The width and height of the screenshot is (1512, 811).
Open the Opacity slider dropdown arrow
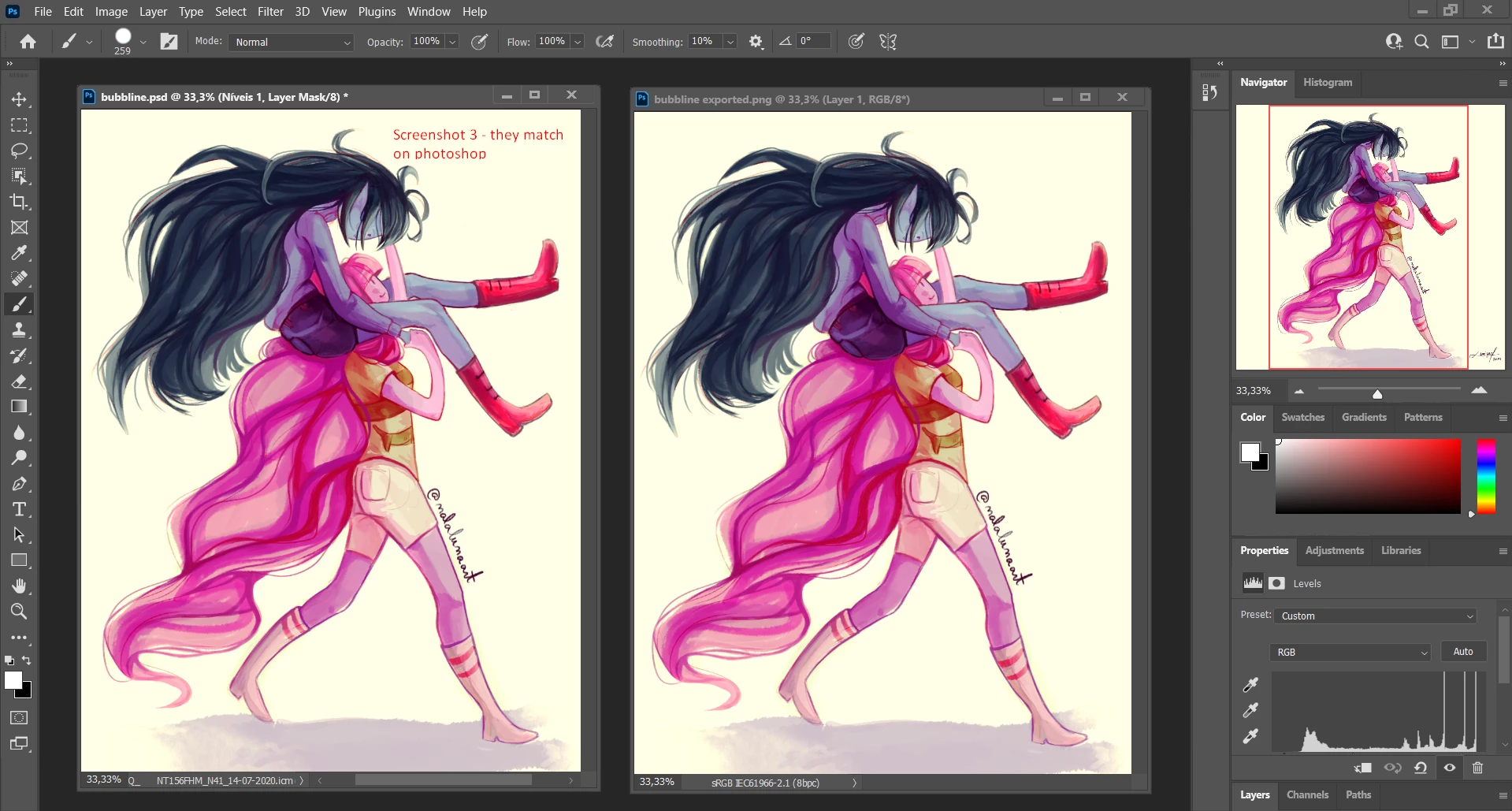(452, 42)
